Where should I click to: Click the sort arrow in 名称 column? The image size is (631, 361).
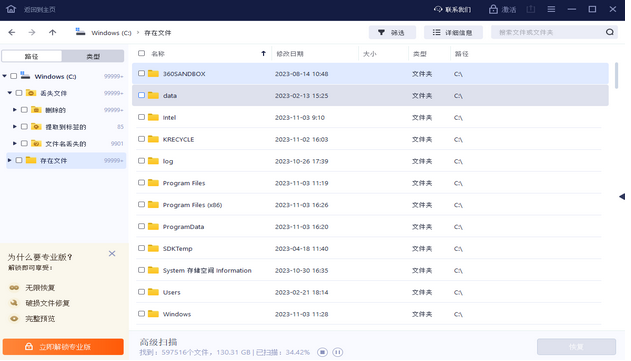264,53
